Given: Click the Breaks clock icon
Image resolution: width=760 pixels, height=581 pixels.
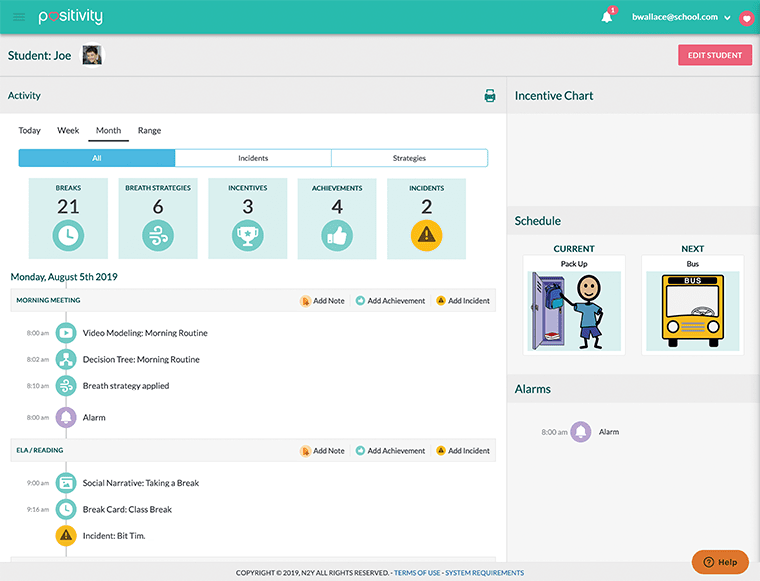Looking at the screenshot, I should click(x=68, y=235).
